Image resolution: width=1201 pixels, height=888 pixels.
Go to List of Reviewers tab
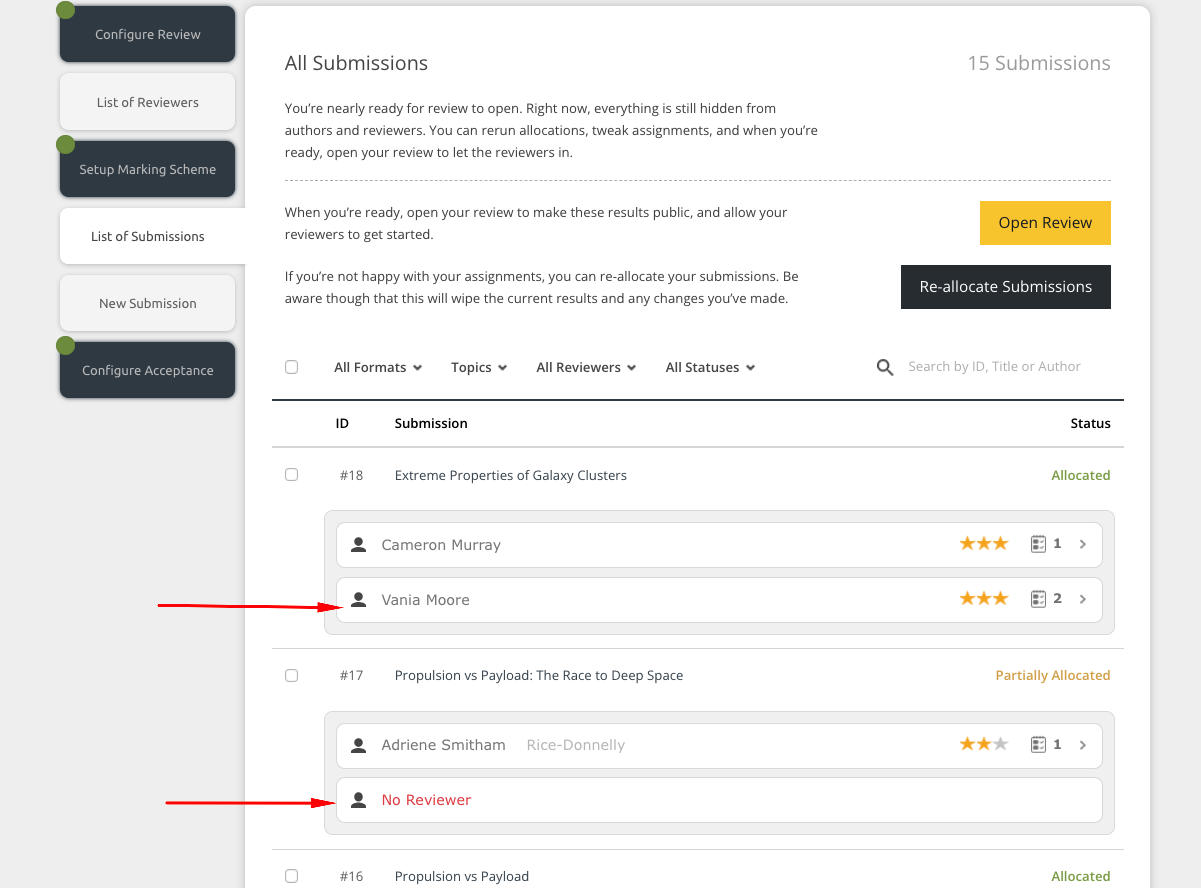coord(147,102)
